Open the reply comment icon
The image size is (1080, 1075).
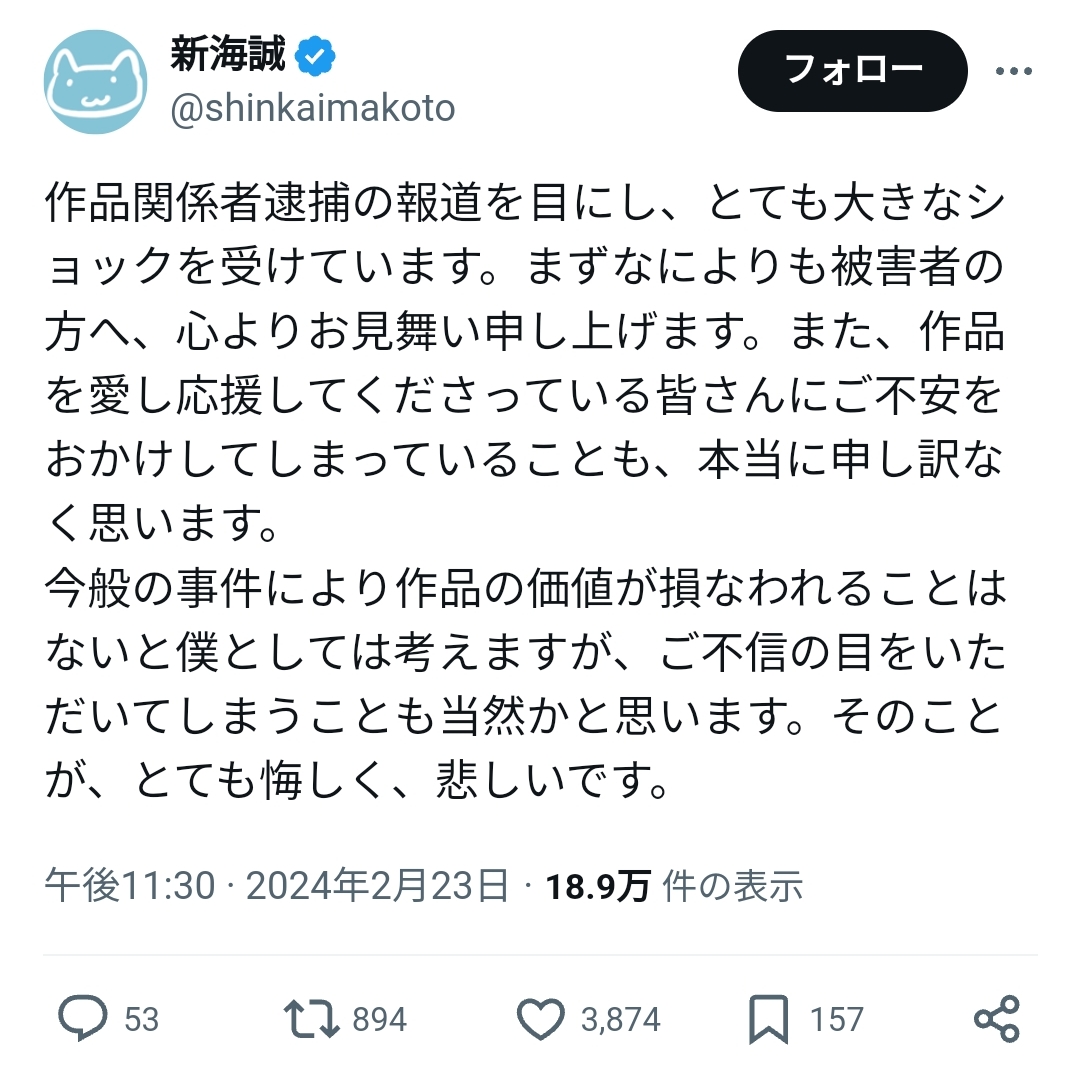(83, 1018)
